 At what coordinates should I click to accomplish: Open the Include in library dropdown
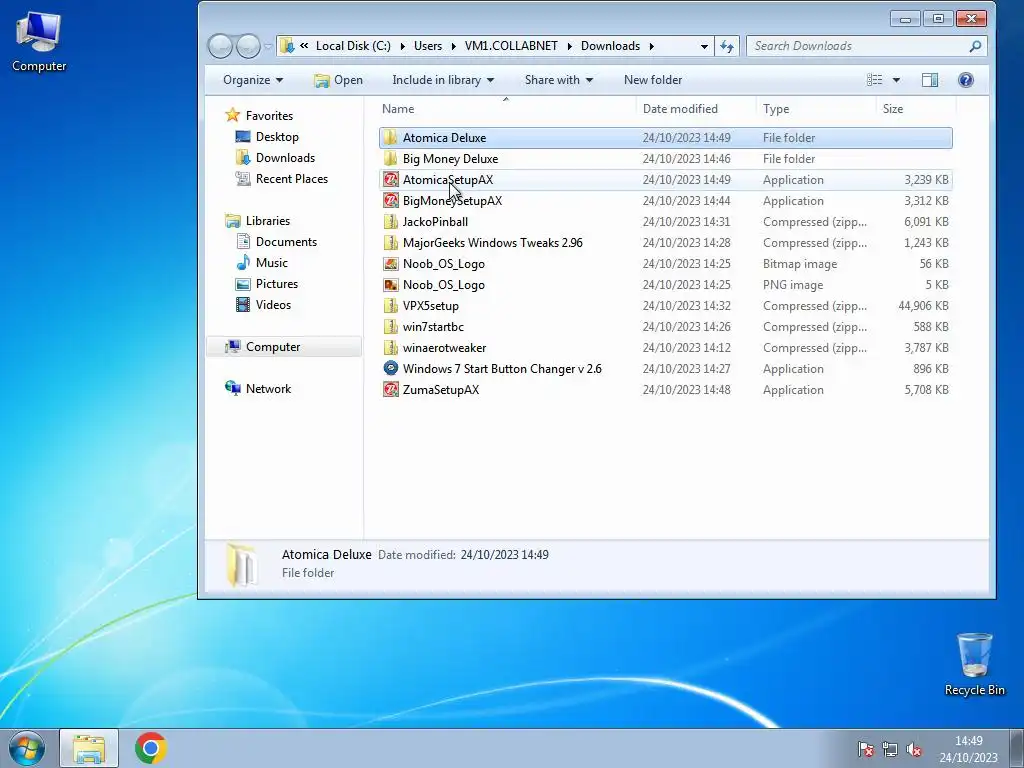[443, 80]
